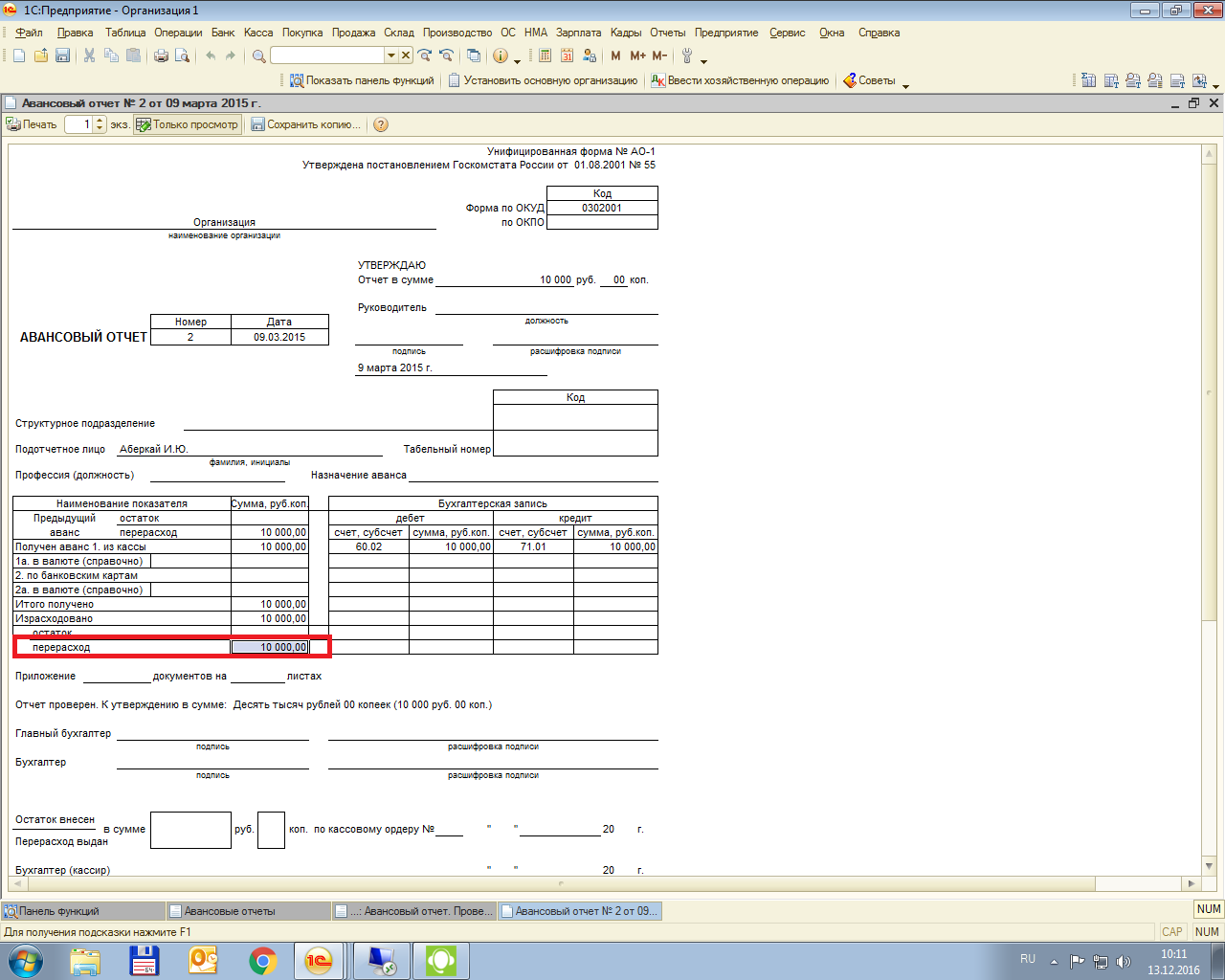Open the round help question mark icon

pyautogui.click(x=381, y=124)
